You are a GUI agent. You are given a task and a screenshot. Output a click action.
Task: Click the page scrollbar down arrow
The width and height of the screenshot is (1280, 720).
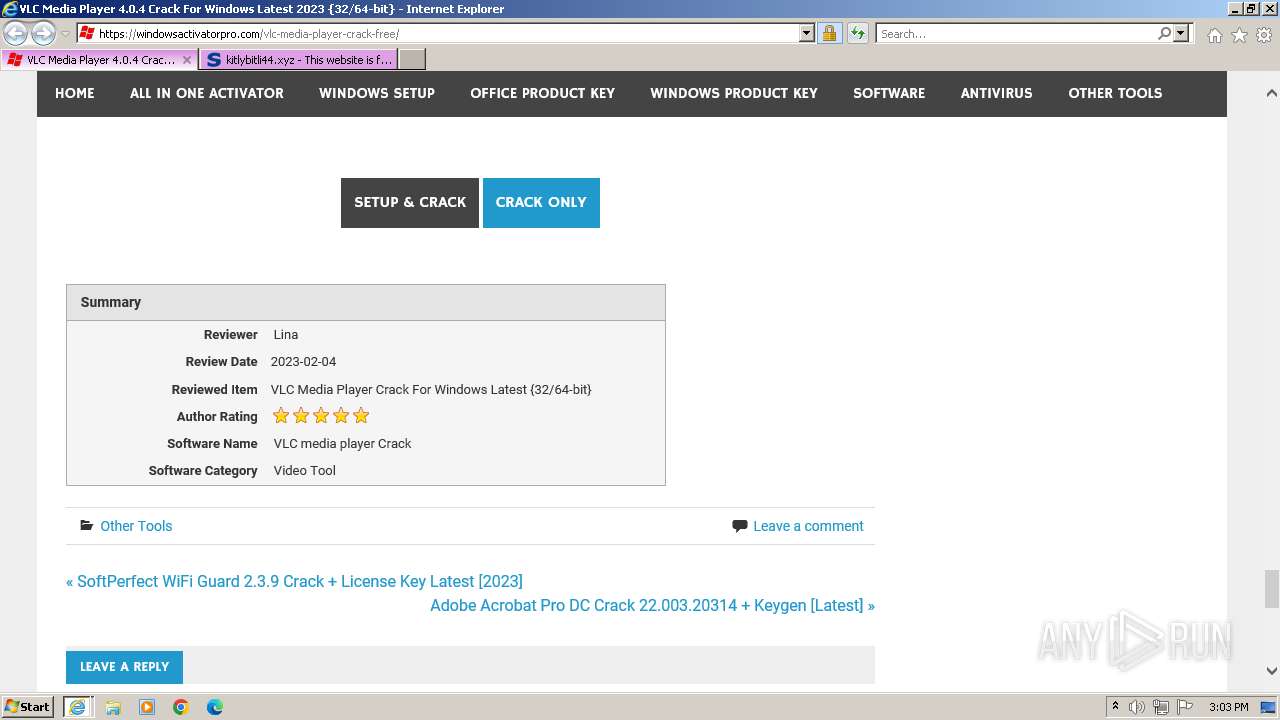pyautogui.click(x=1271, y=671)
